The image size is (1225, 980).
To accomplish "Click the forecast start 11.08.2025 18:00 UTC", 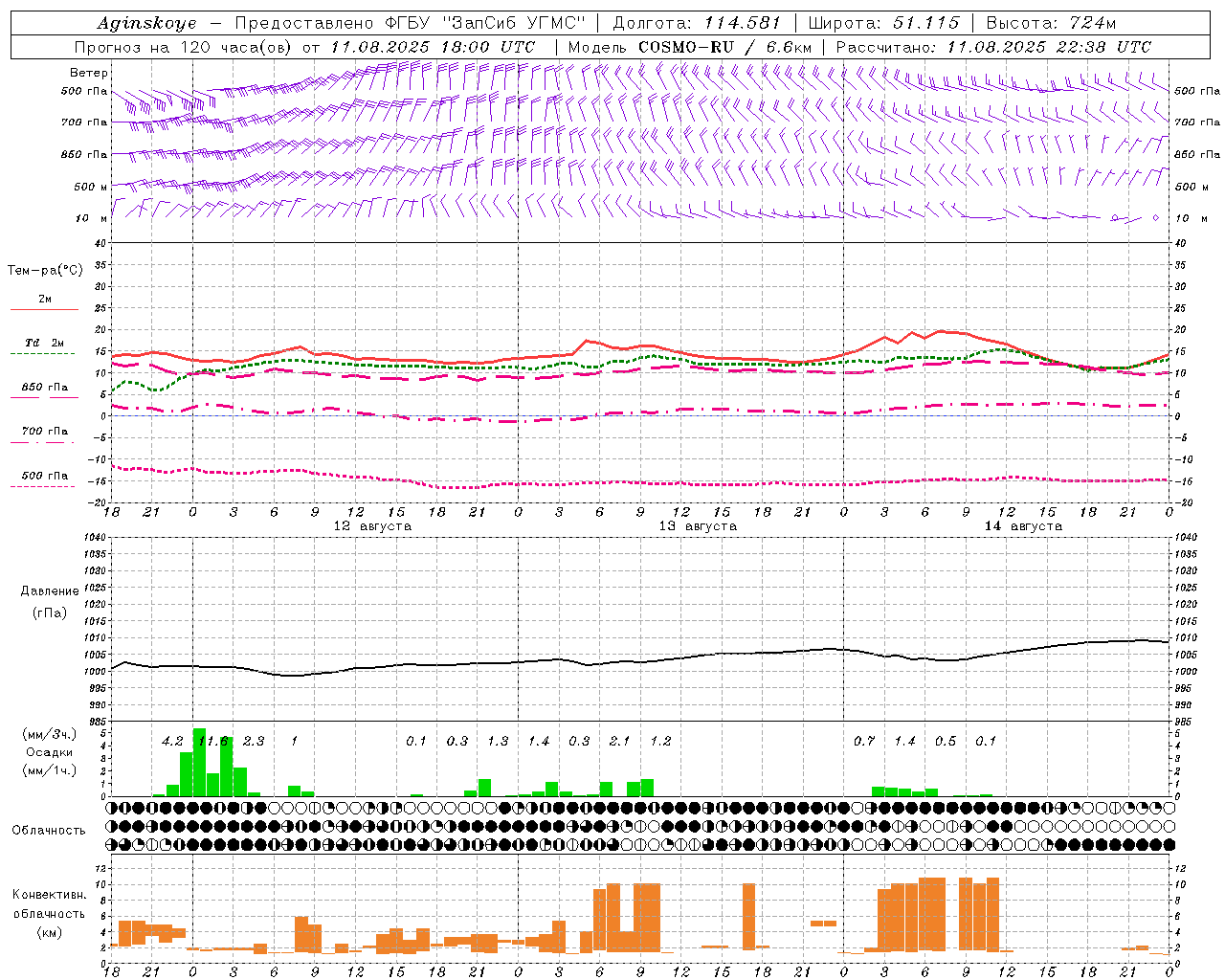I will 432,47.
